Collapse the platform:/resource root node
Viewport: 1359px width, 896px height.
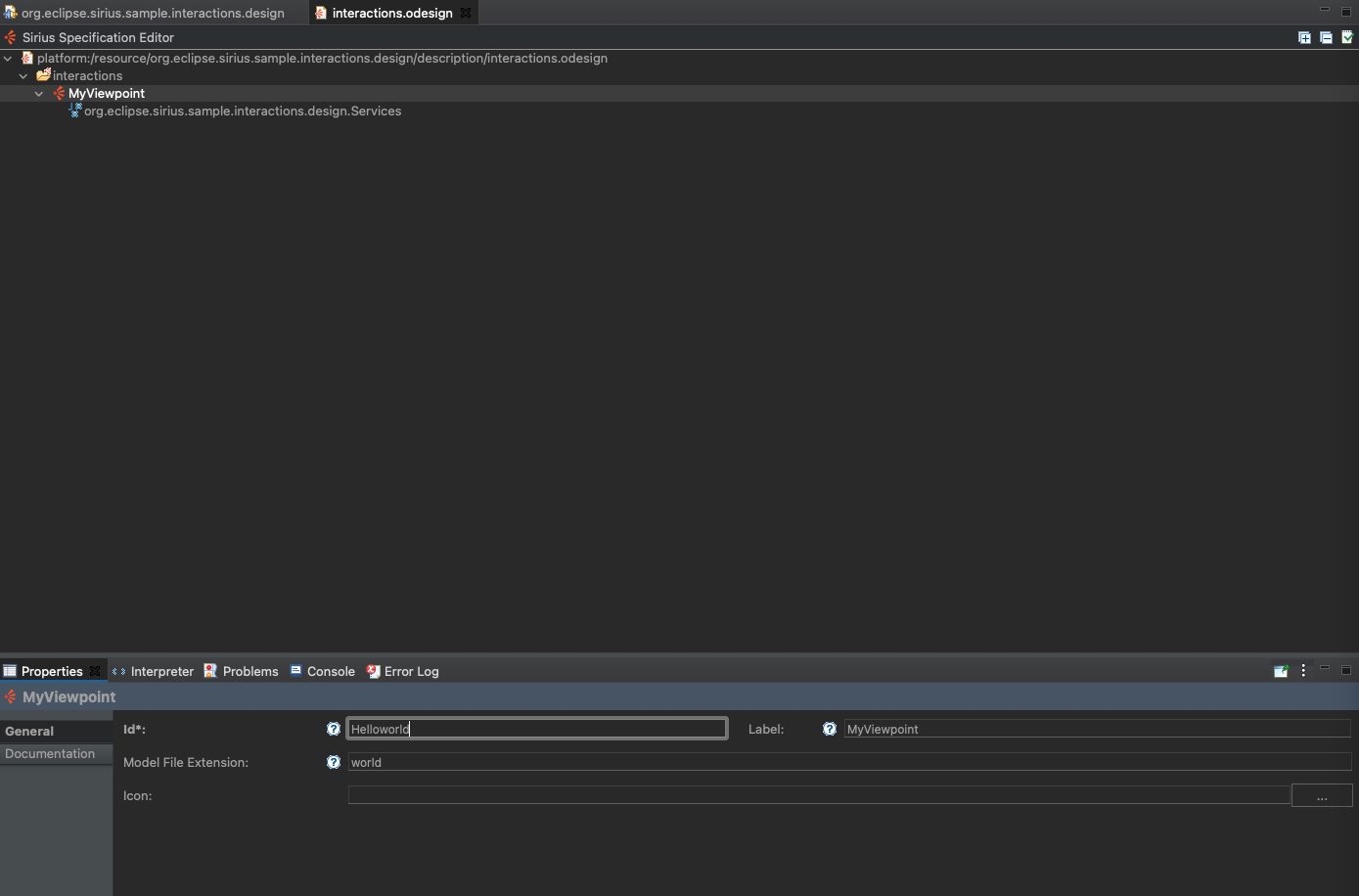(x=8, y=59)
